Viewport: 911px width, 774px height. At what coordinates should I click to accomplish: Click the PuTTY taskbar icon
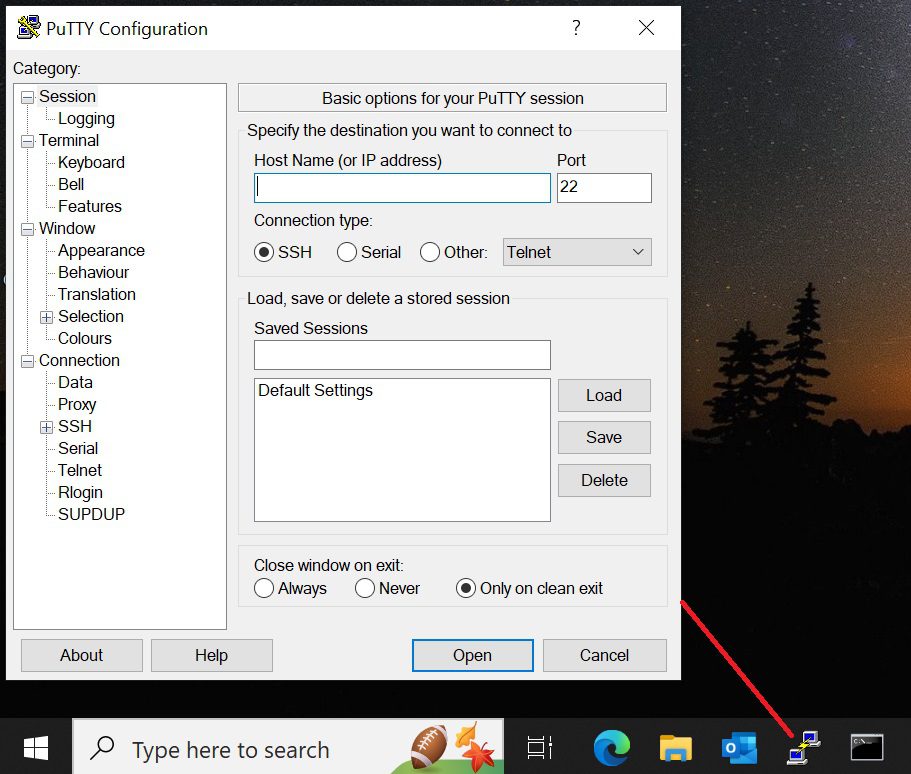(804, 748)
